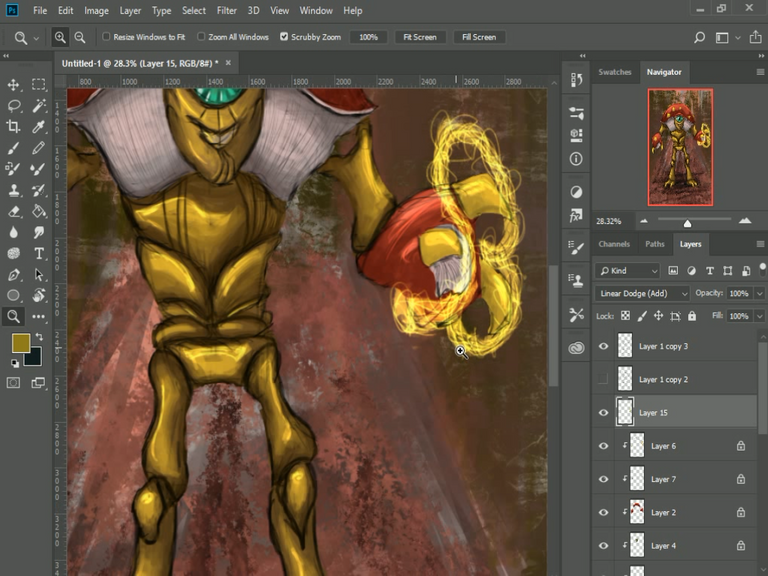The image size is (768, 576).
Task: Open Navigator panel flyout menu
Action: 760,72
